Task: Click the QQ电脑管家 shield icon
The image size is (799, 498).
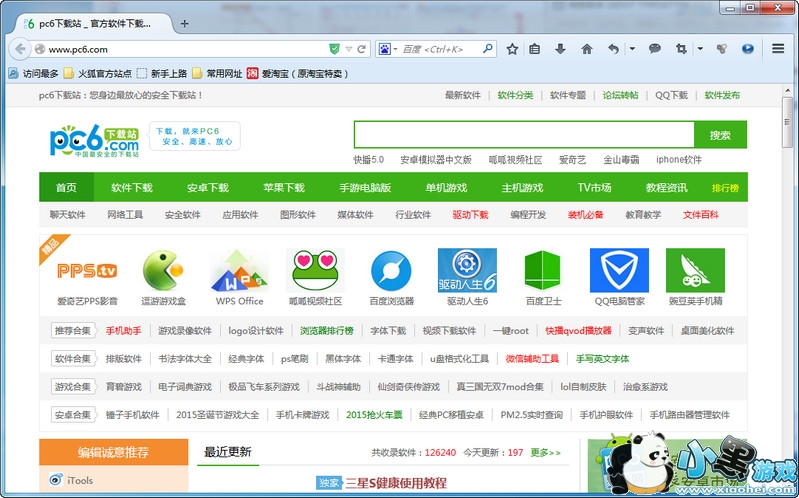Action: (619, 270)
